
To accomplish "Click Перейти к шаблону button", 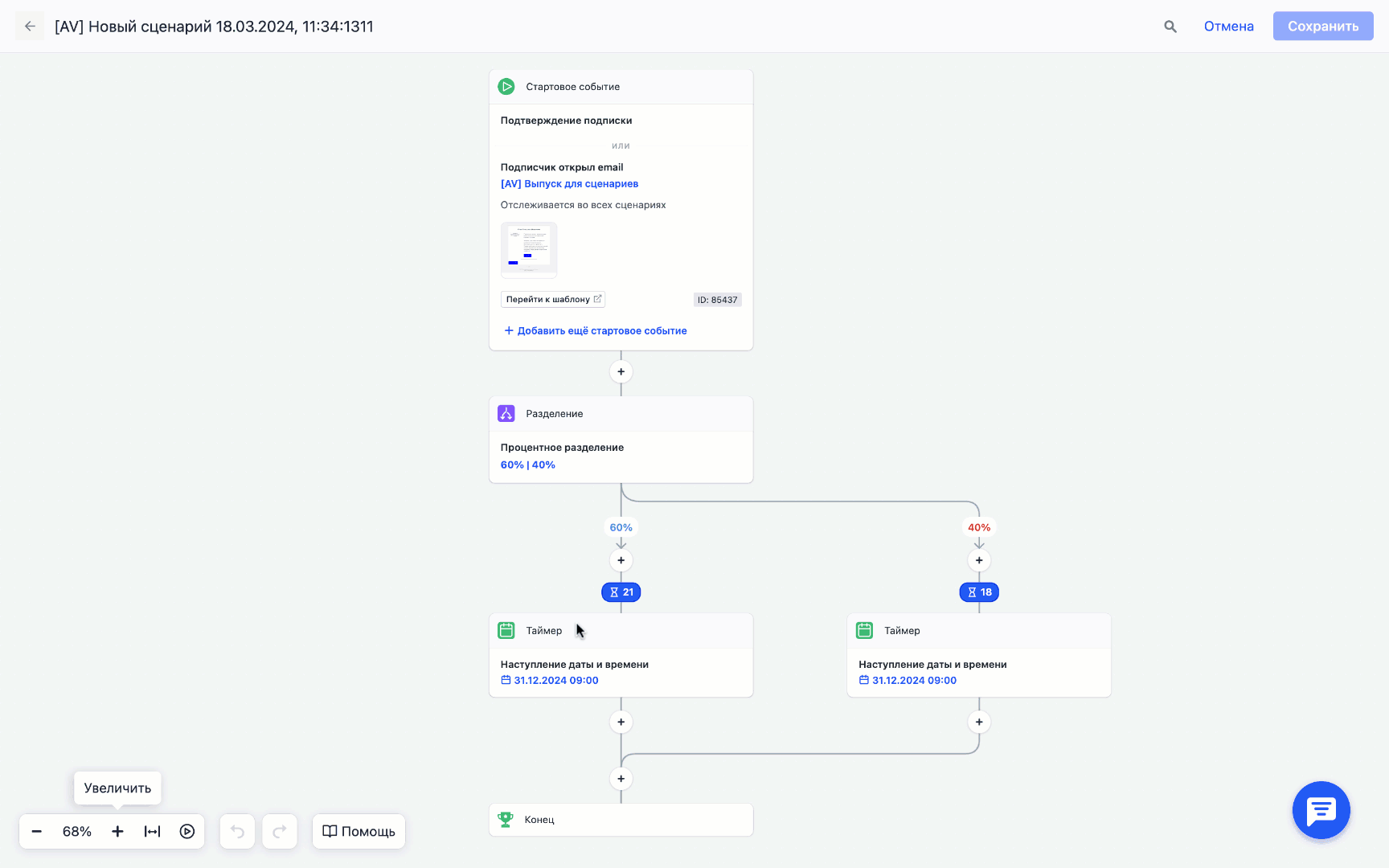I will click(x=553, y=300).
